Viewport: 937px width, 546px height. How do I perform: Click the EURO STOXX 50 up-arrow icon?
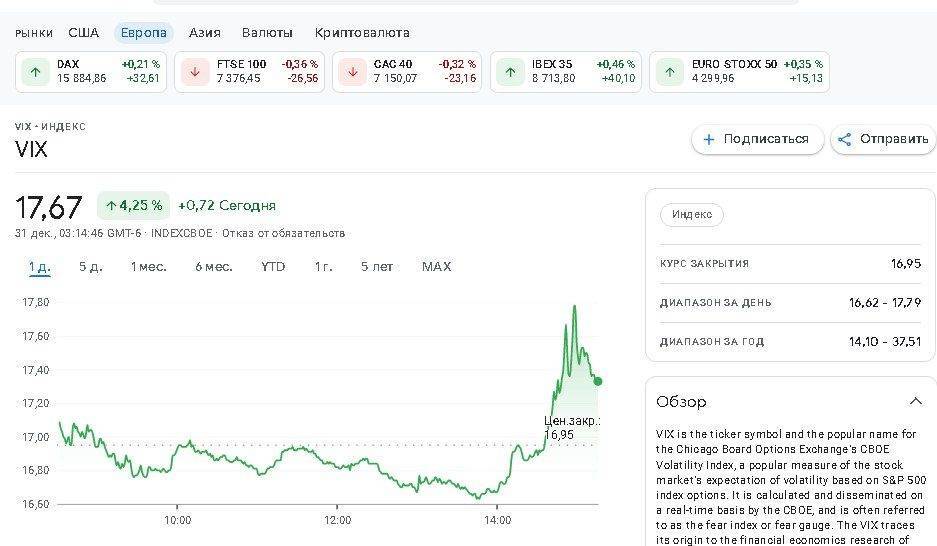pos(669,72)
